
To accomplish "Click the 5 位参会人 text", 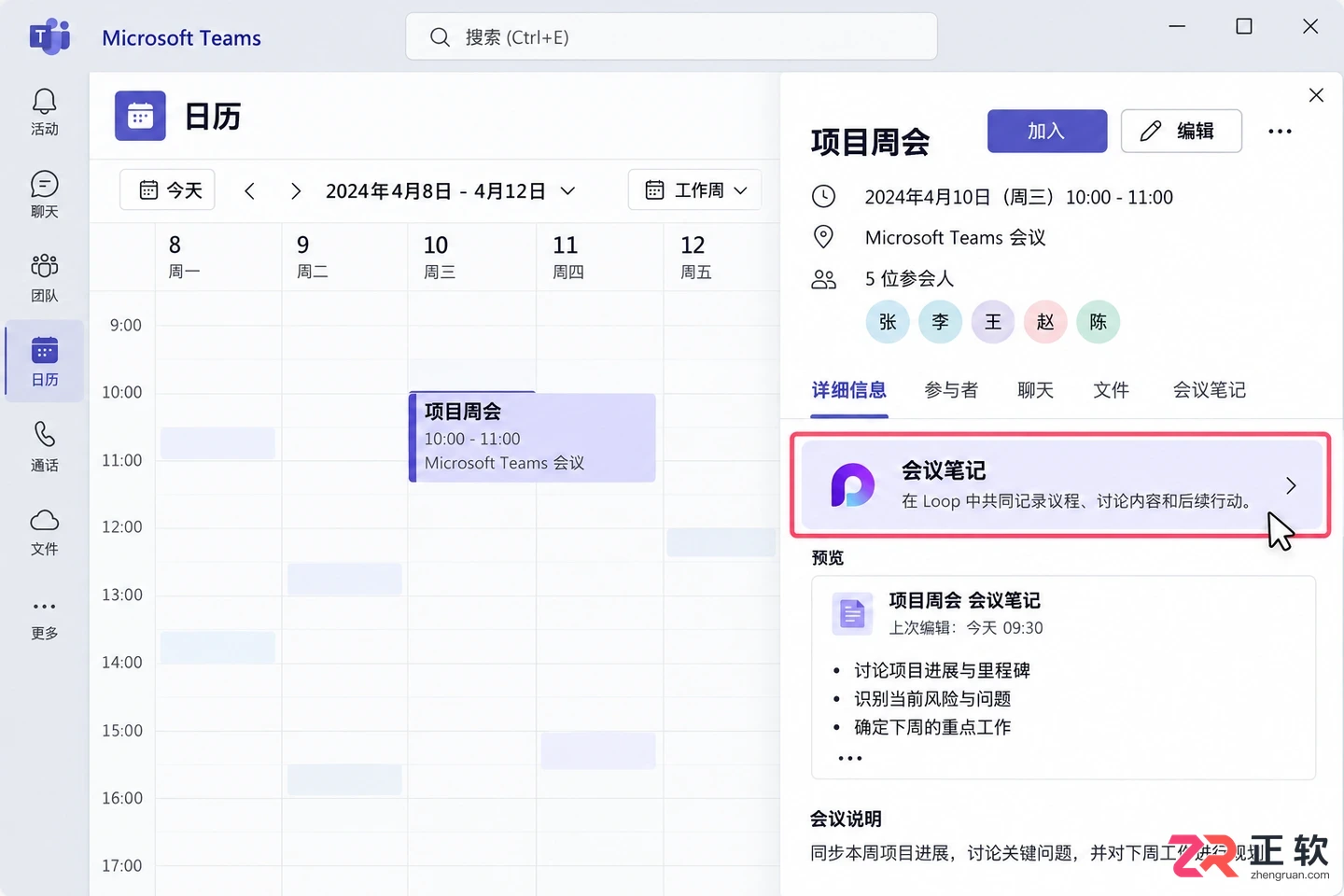I will (x=909, y=279).
